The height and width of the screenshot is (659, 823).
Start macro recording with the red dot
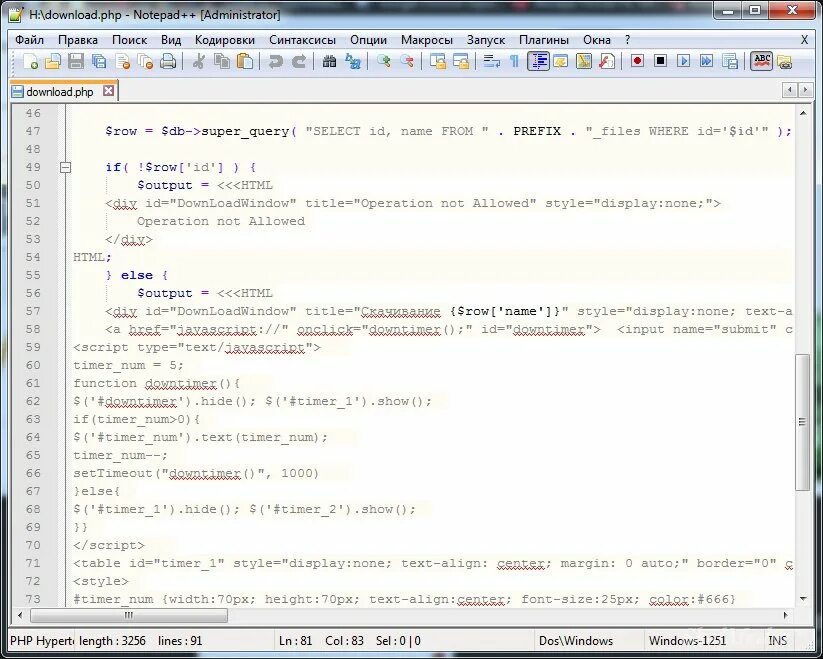click(637, 61)
